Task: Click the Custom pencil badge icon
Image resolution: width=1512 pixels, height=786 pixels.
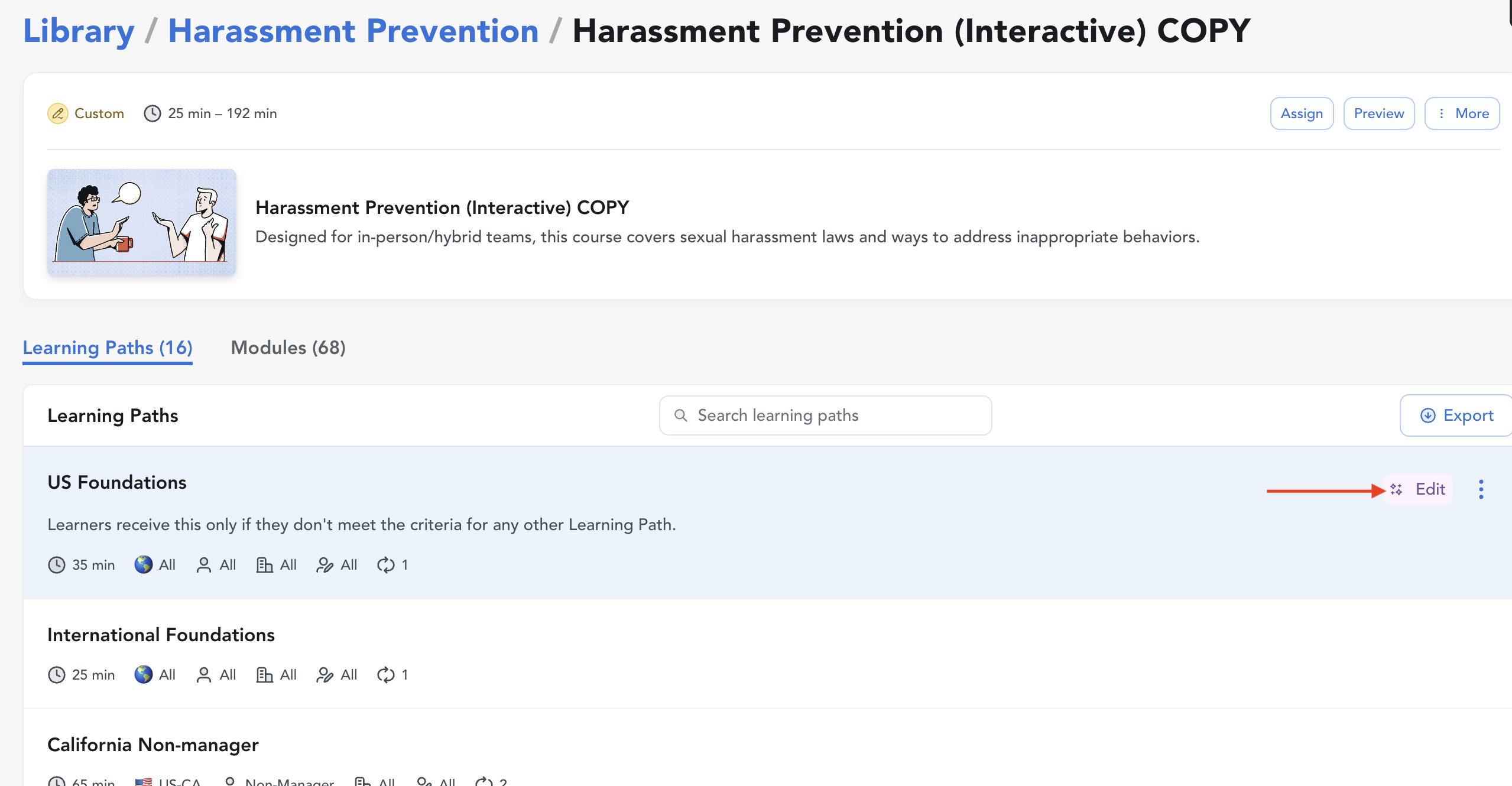Action: click(x=57, y=113)
